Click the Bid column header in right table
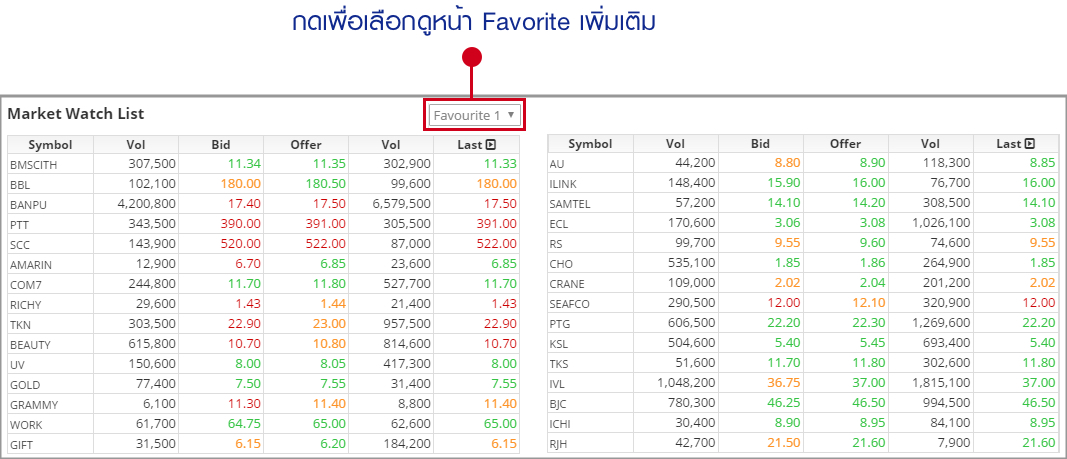The height and width of the screenshot is (459, 1067). click(760, 144)
